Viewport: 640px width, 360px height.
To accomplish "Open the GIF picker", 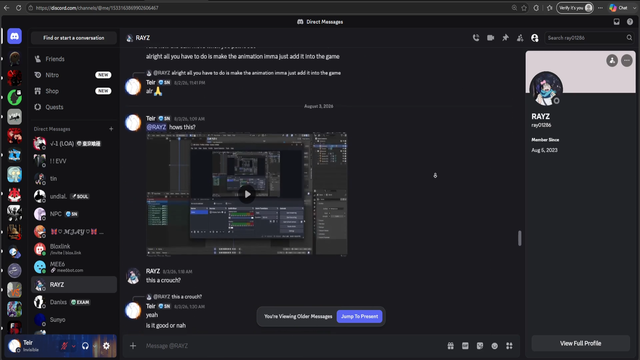I will pyautogui.click(x=465, y=346).
